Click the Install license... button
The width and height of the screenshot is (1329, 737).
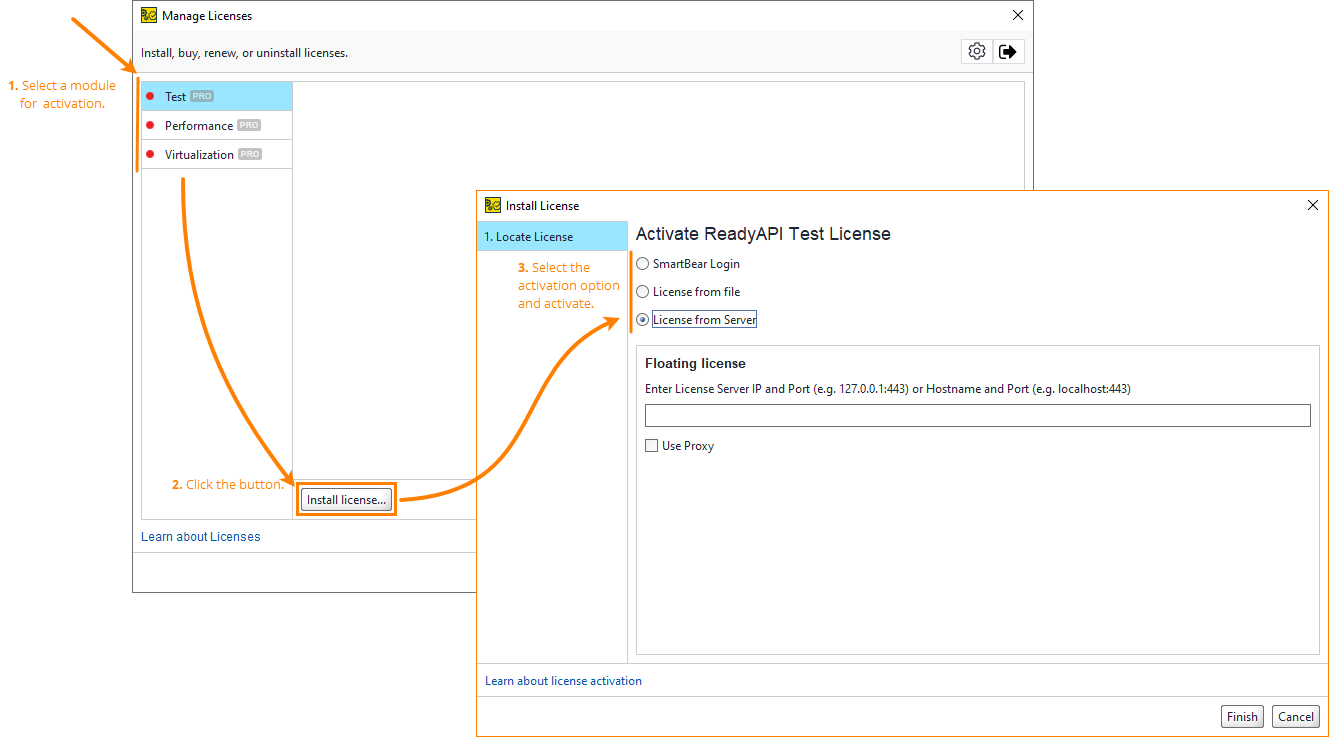click(346, 499)
